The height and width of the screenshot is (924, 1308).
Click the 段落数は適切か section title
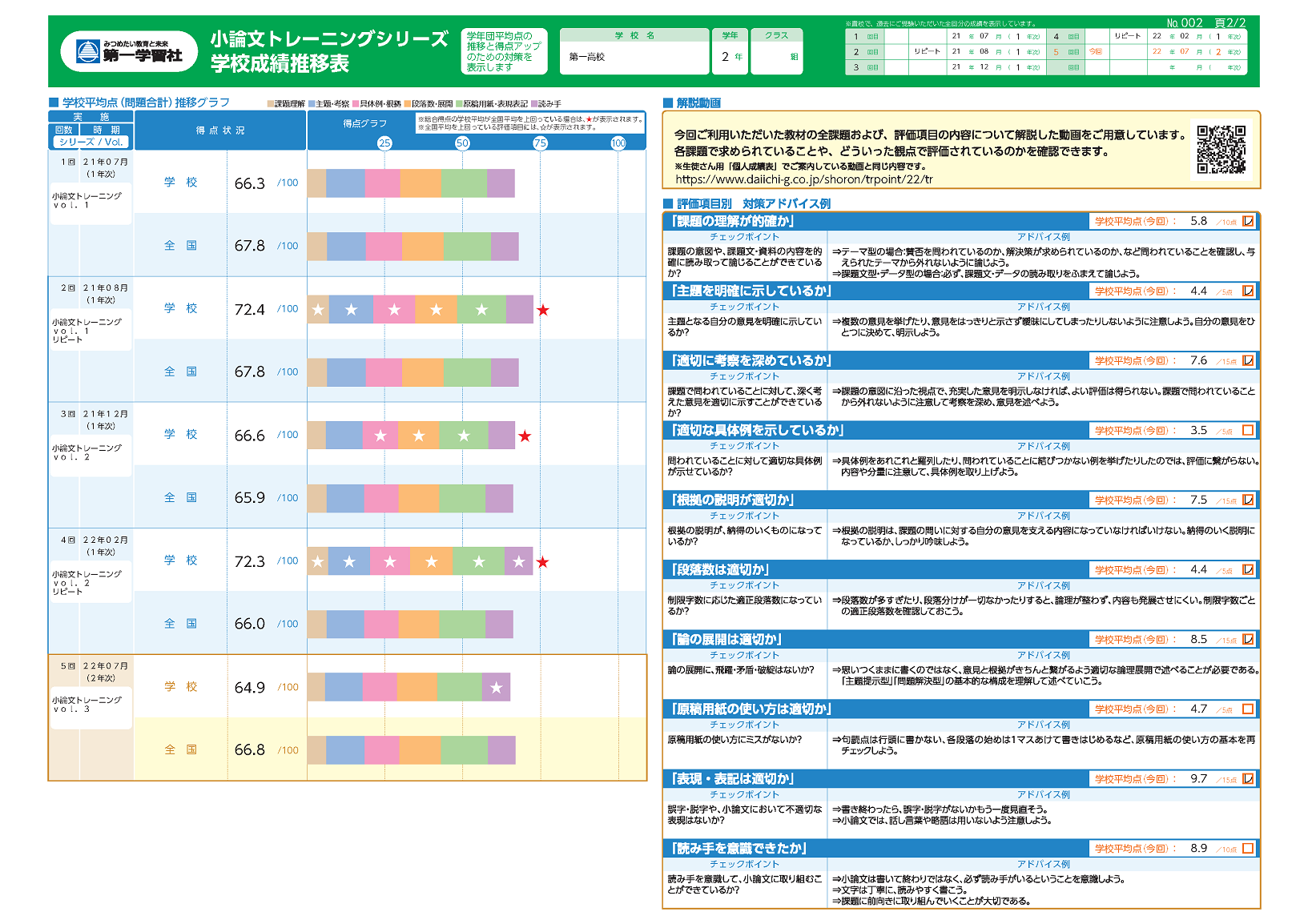coord(721,569)
